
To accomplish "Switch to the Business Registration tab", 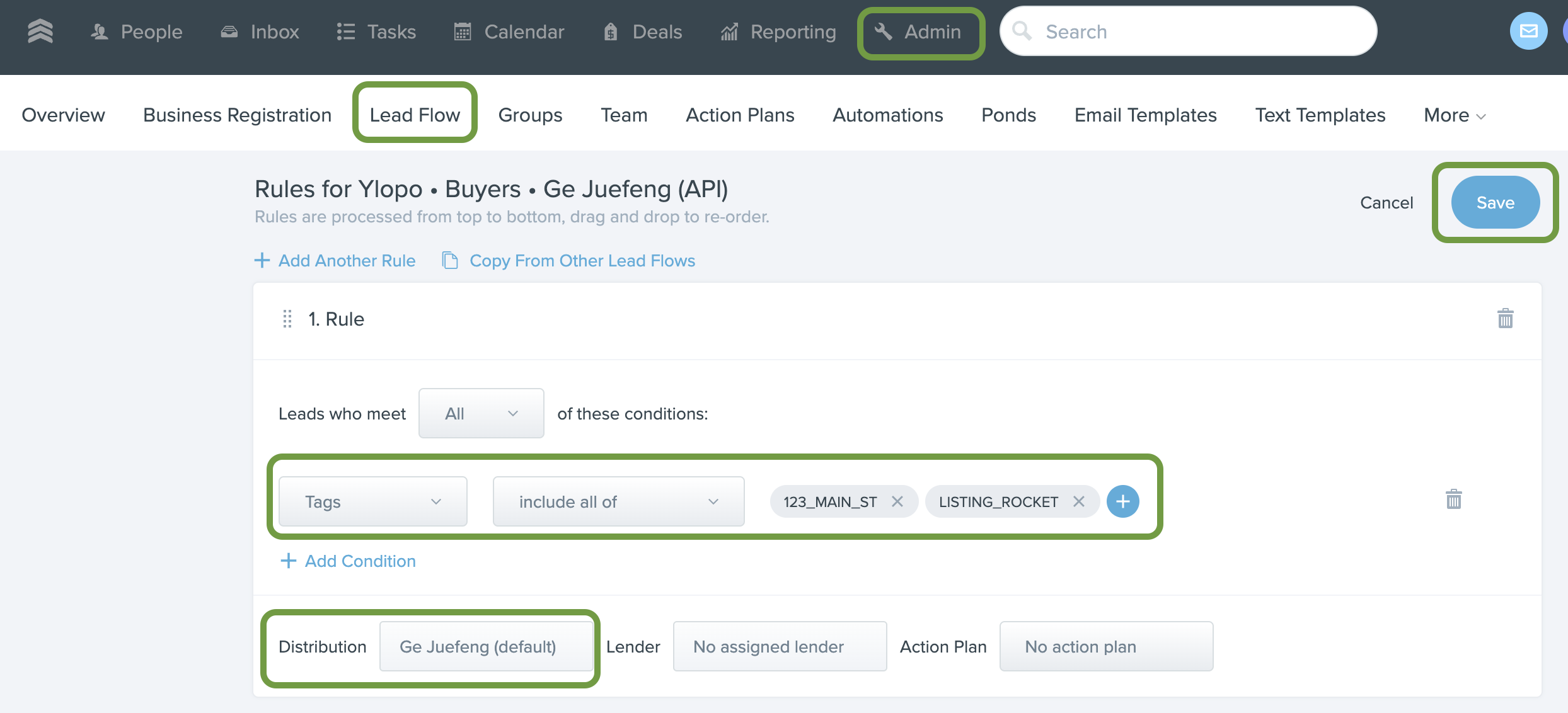I will pos(237,115).
